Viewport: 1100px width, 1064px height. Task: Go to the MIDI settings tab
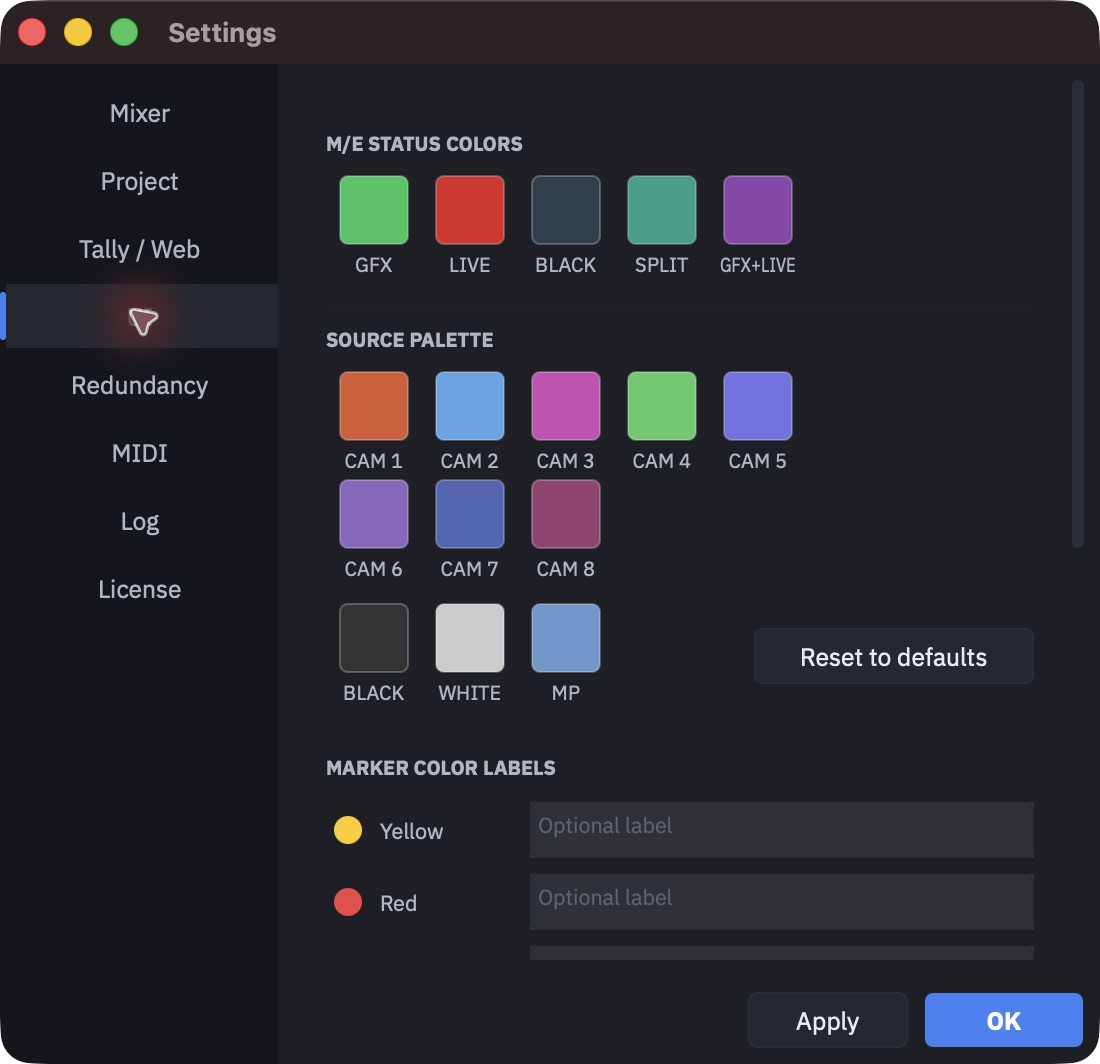(x=140, y=453)
